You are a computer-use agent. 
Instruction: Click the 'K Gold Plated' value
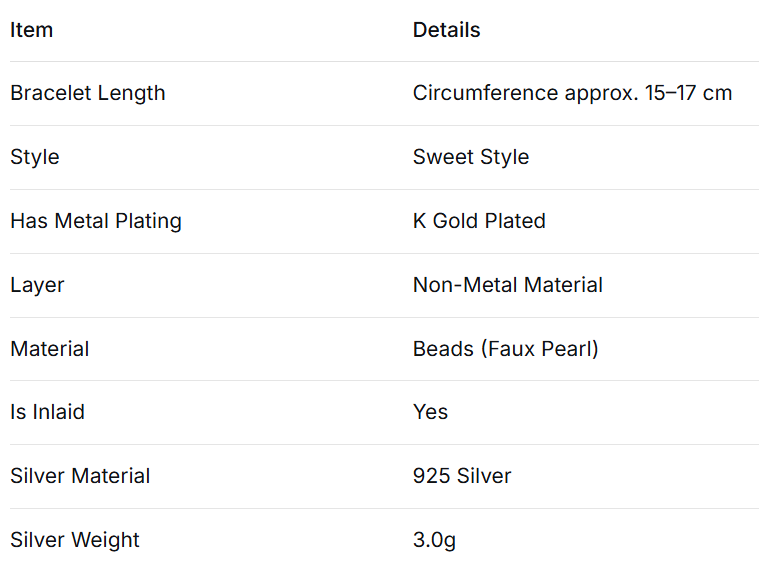point(479,221)
